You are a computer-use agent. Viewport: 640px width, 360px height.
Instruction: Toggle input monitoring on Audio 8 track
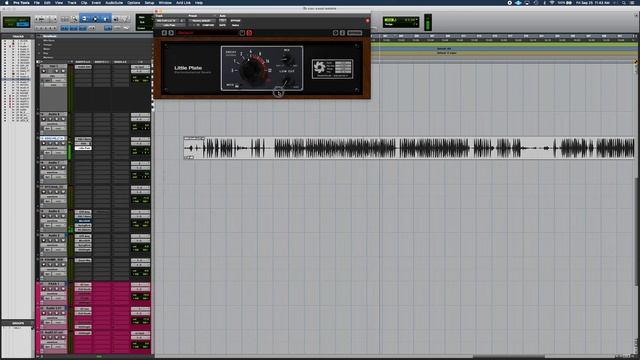coord(50,119)
